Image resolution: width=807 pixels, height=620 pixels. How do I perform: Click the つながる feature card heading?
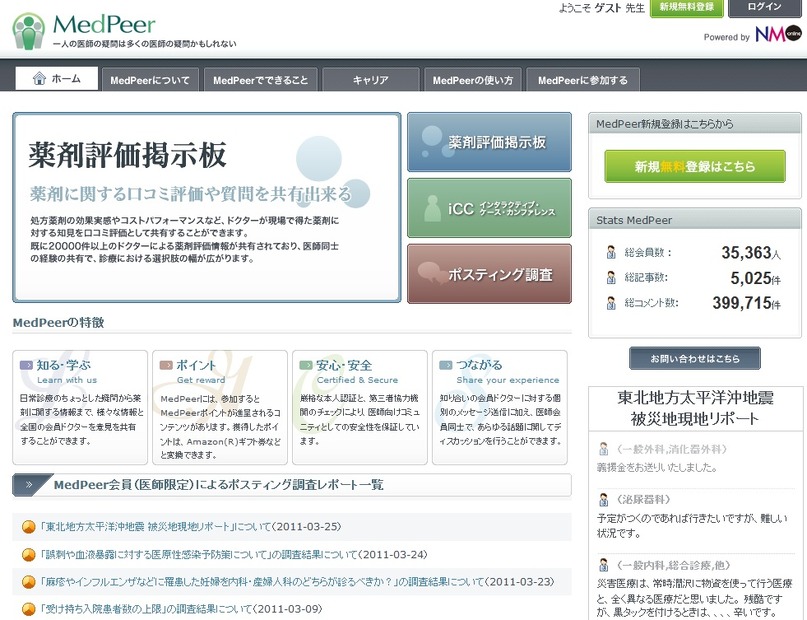[x=479, y=365]
